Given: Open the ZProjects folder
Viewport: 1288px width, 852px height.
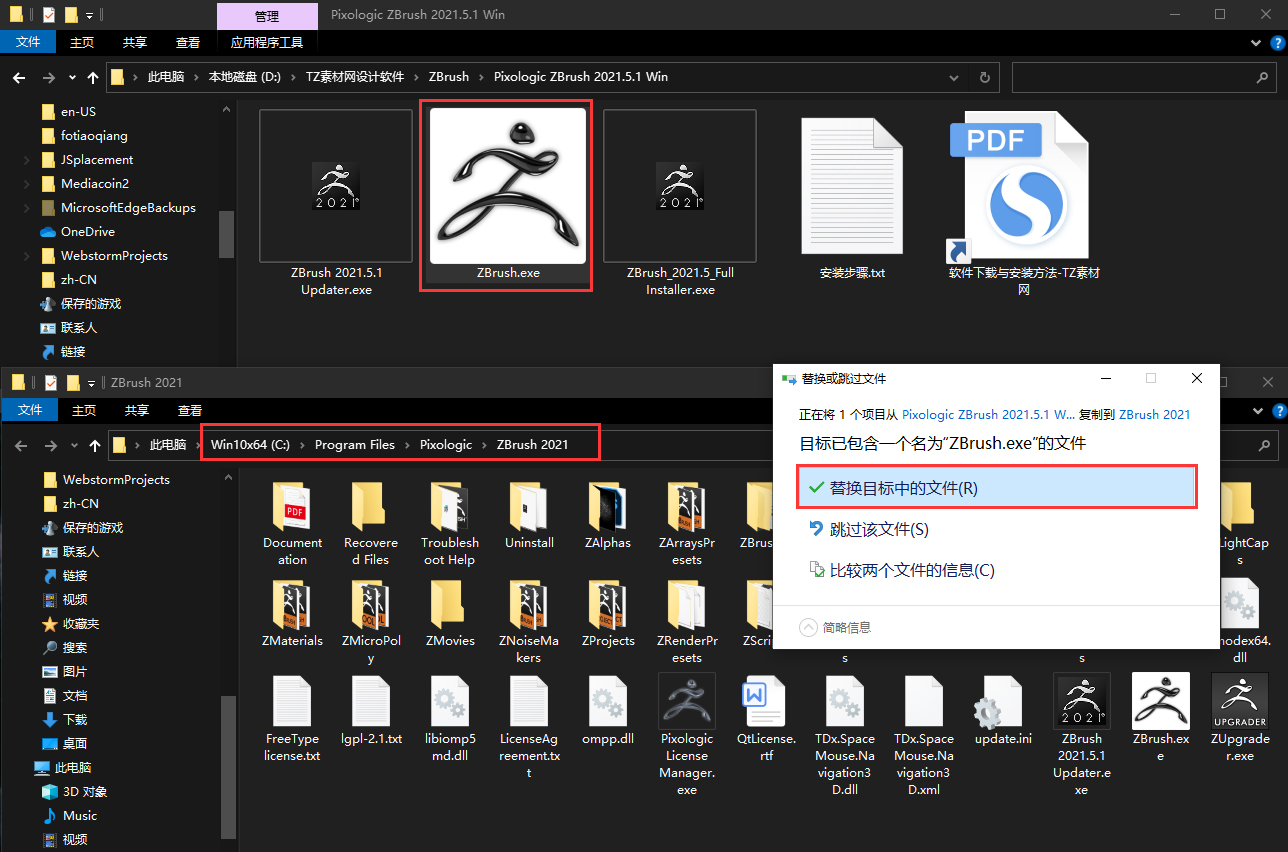Looking at the screenshot, I should click(x=608, y=613).
